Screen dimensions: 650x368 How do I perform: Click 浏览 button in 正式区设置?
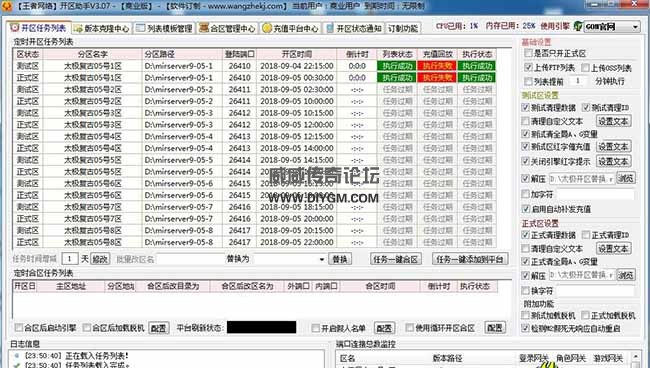pyautogui.click(x=626, y=275)
